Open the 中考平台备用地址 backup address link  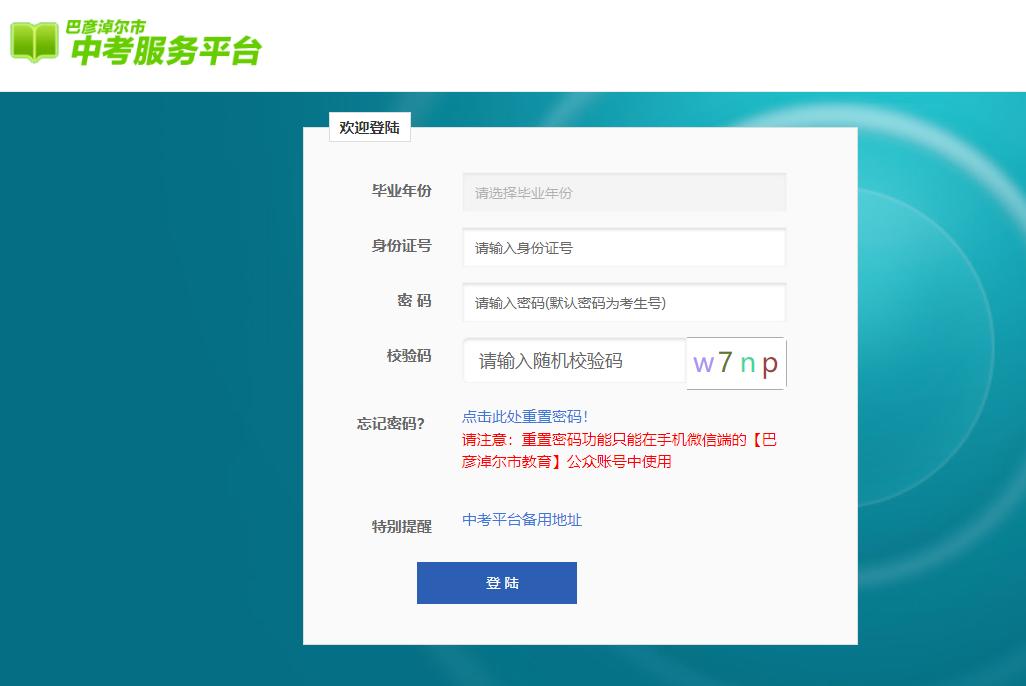[522, 520]
